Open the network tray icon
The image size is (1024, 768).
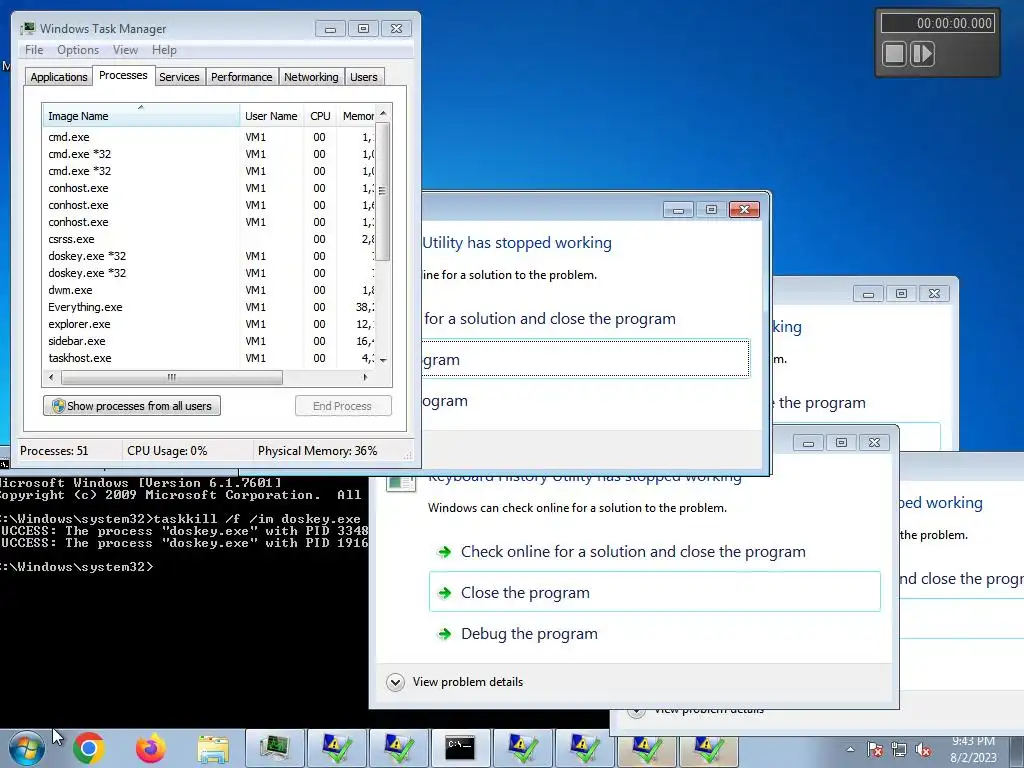click(899, 750)
